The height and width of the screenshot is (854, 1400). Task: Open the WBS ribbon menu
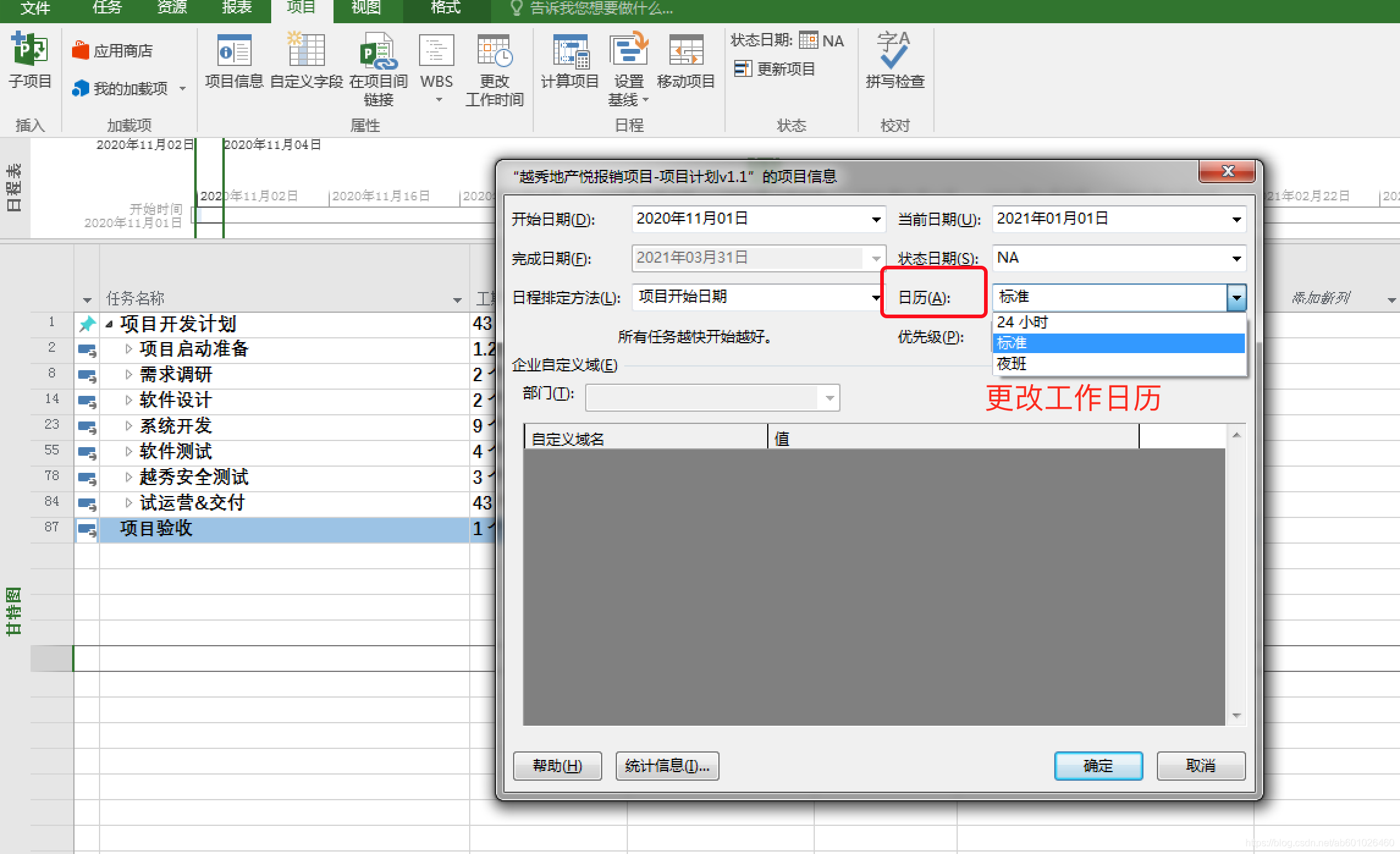tap(436, 68)
